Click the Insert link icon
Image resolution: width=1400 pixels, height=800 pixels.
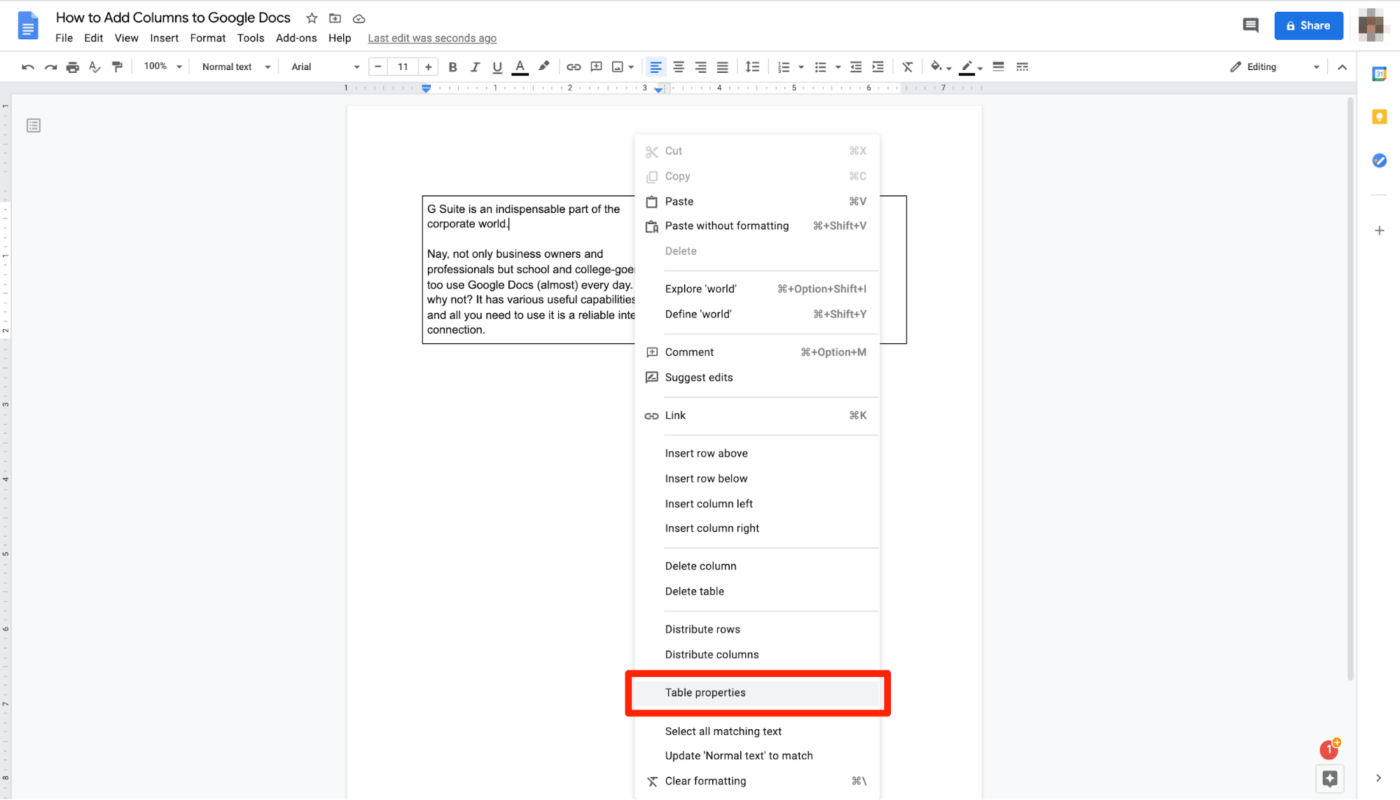573,66
